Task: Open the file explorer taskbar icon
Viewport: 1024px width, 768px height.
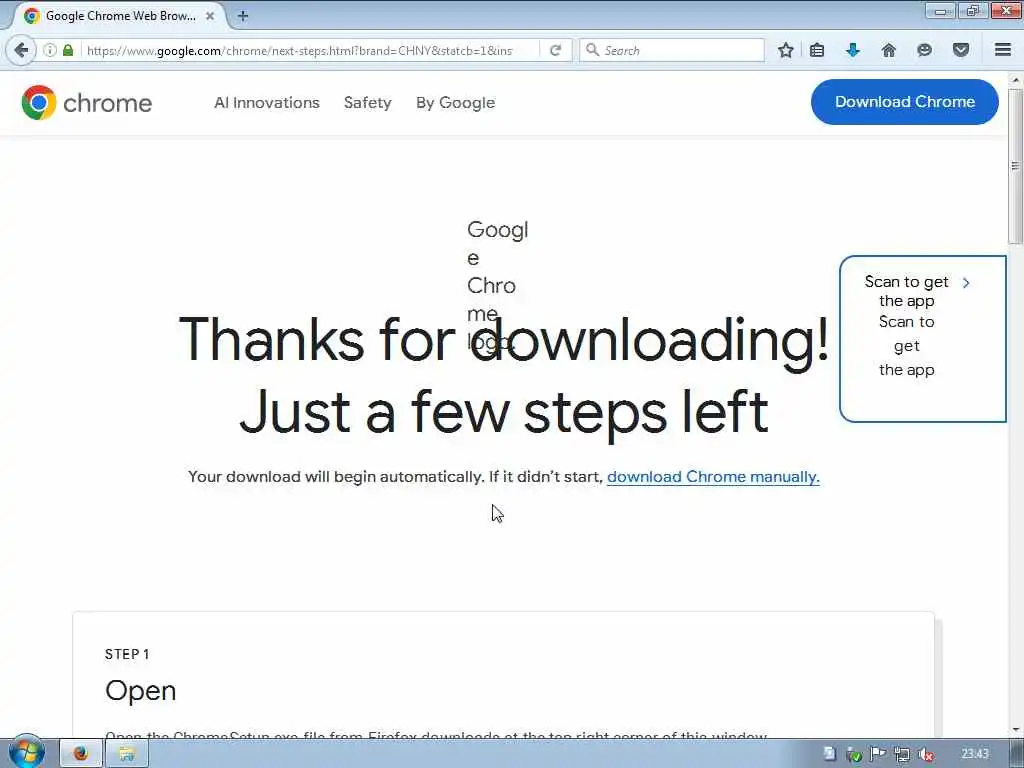Action: [127, 754]
